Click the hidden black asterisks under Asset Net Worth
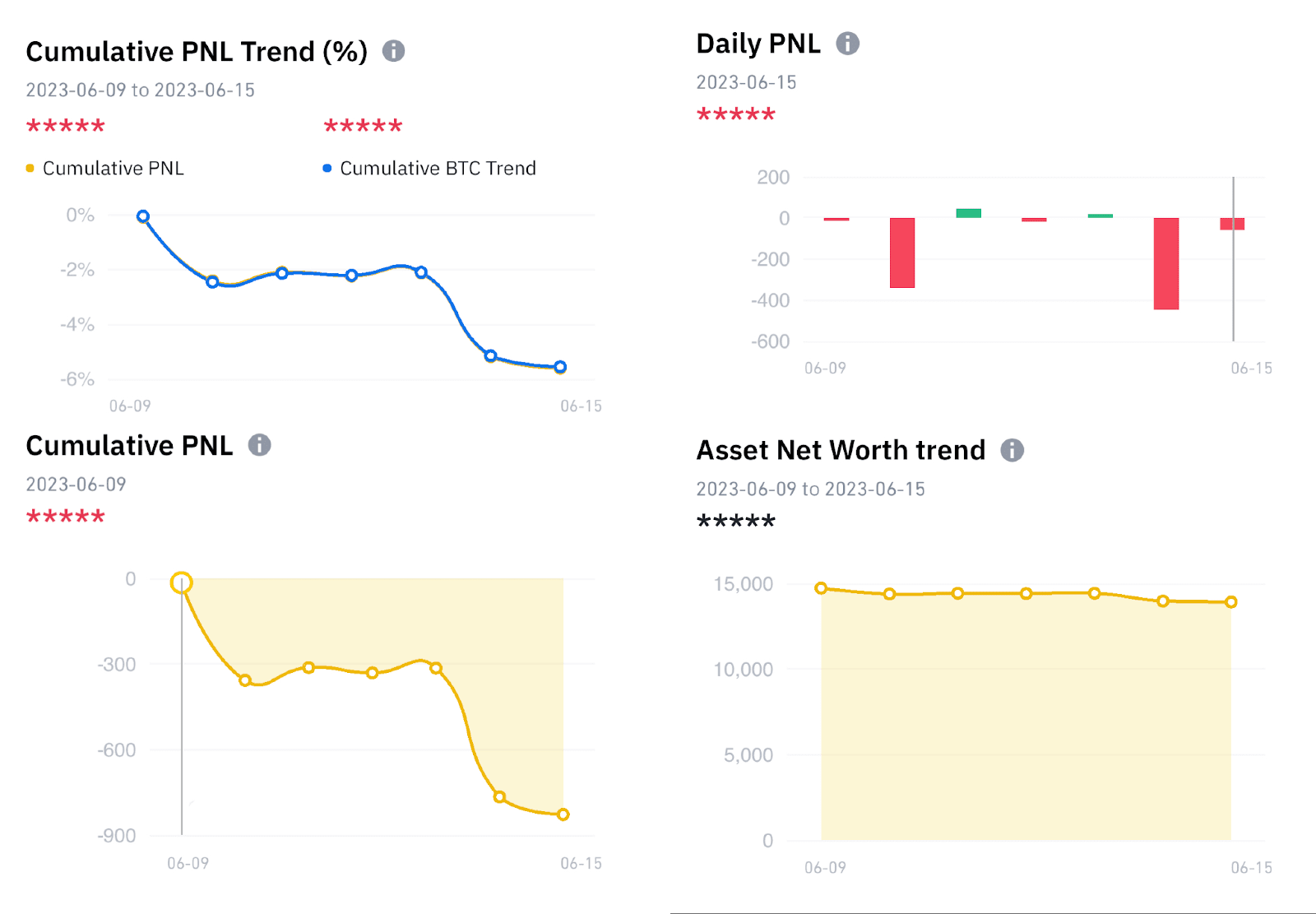This screenshot has width=1316, height=914. coord(735,521)
